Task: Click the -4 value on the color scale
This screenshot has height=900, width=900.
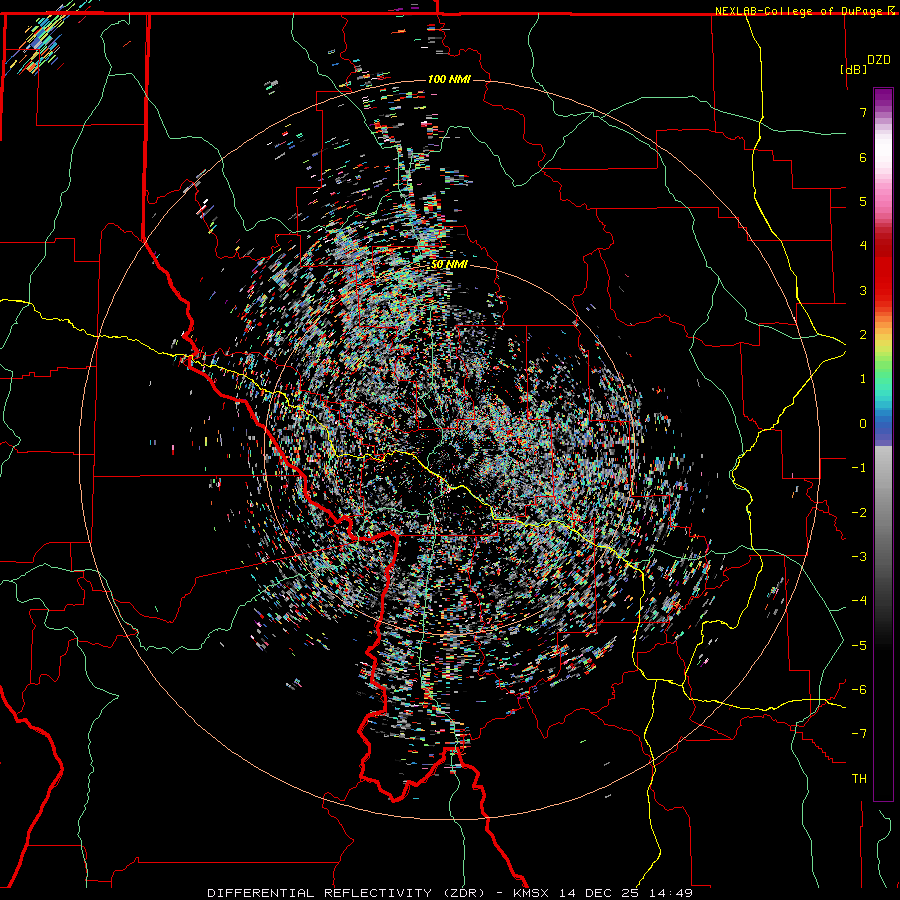Action: (x=859, y=601)
